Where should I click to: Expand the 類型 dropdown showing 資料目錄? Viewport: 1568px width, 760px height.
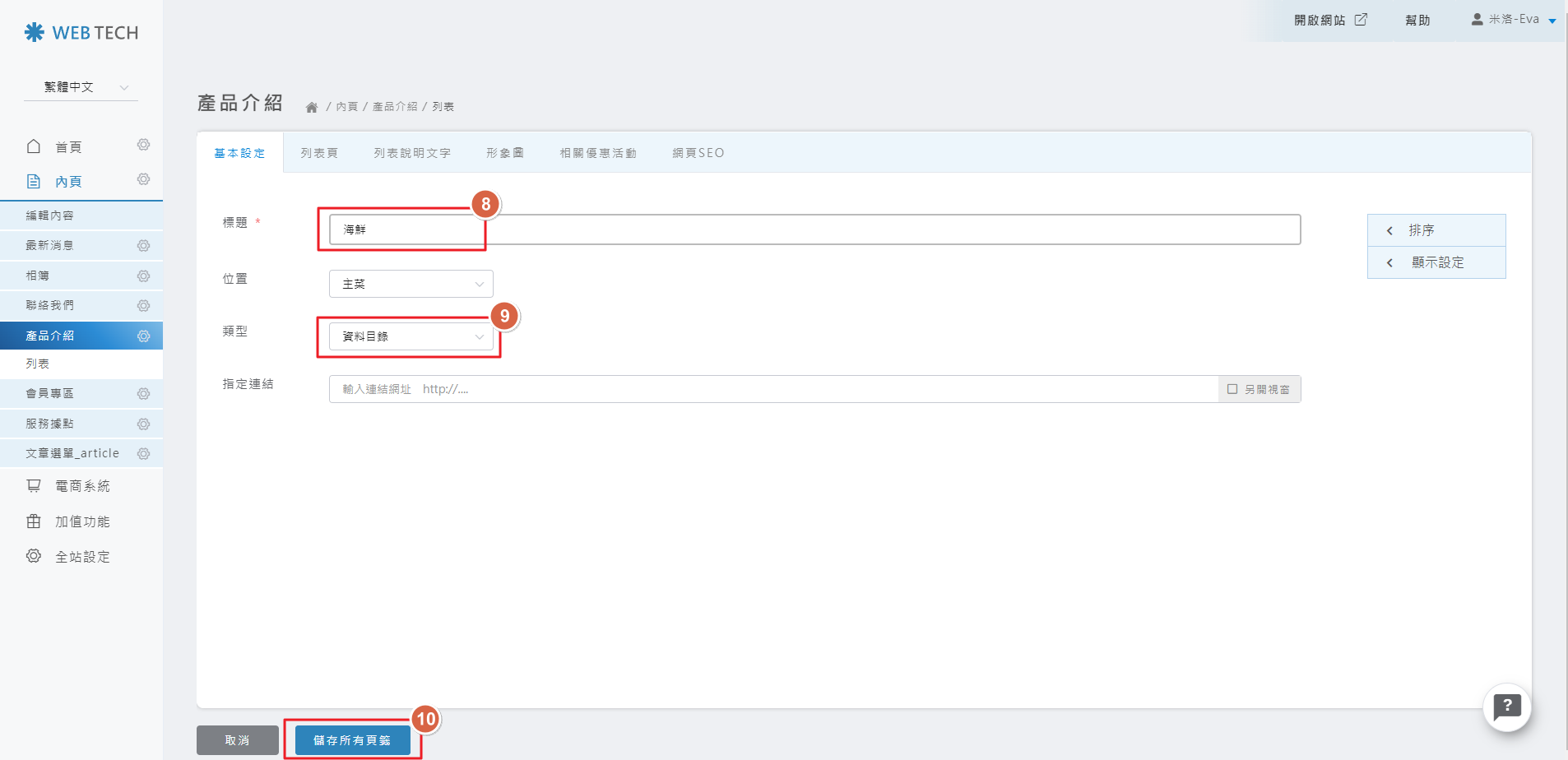pyautogui.click(x=411, y=336)
